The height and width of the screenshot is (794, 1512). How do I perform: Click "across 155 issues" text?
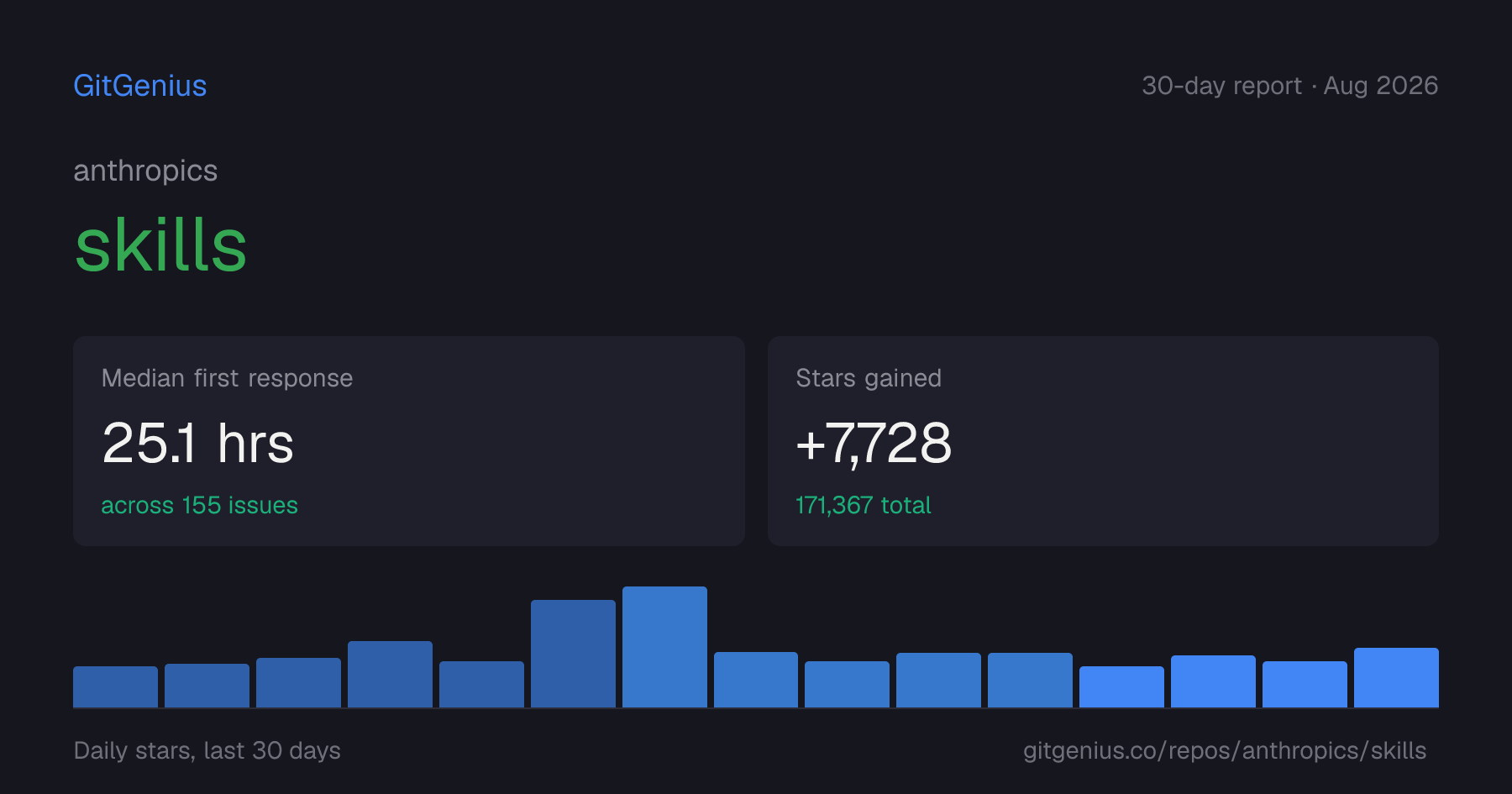coord(200,505)
